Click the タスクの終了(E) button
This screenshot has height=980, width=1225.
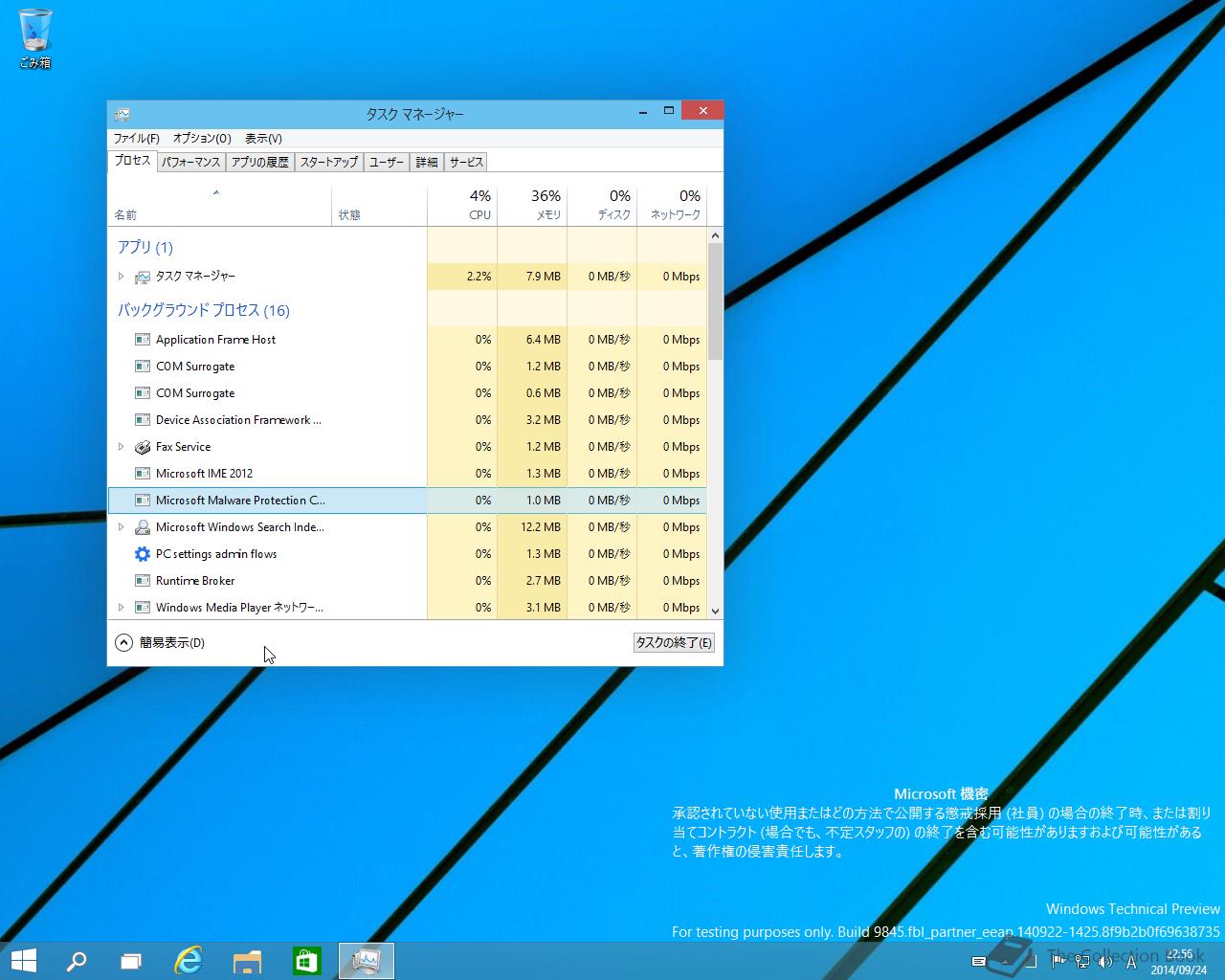point(674,643)
